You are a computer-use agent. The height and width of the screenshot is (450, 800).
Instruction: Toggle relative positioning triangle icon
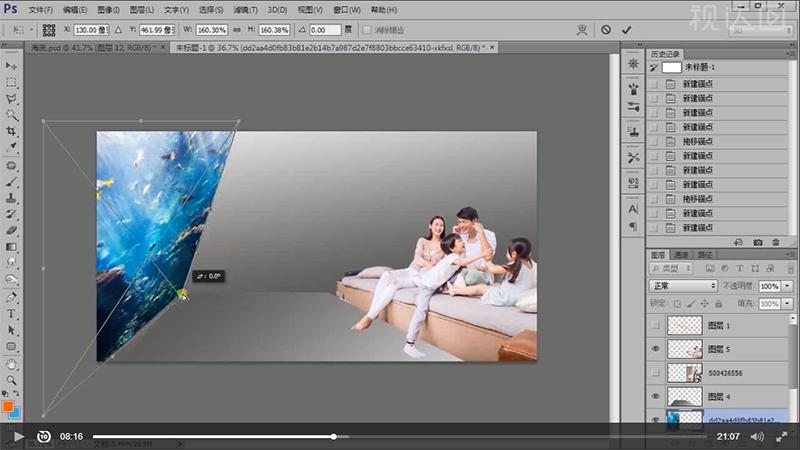pos(118,30)
